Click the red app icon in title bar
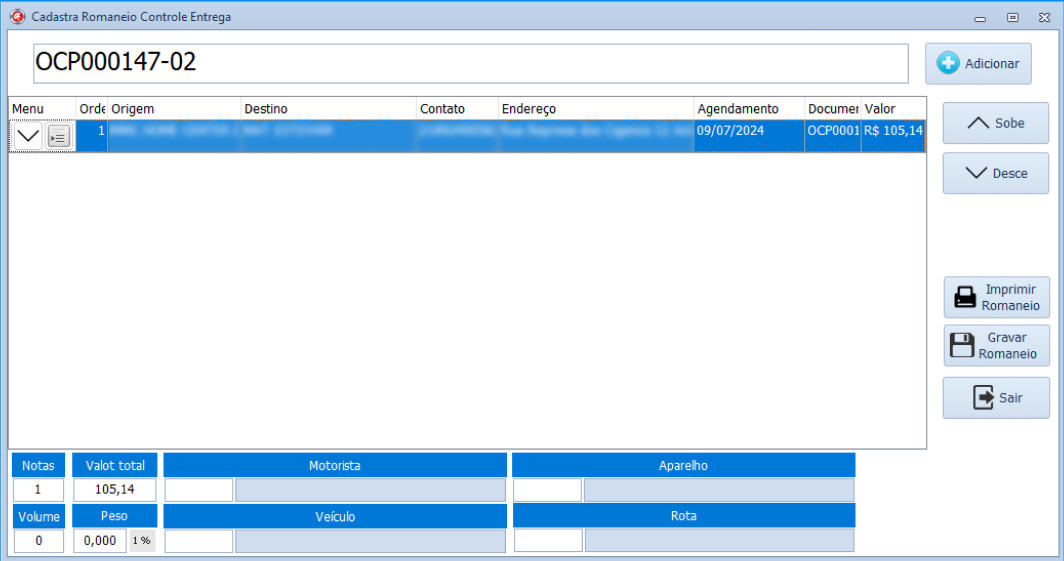1064x561 pixels. [x=17, y=17]
